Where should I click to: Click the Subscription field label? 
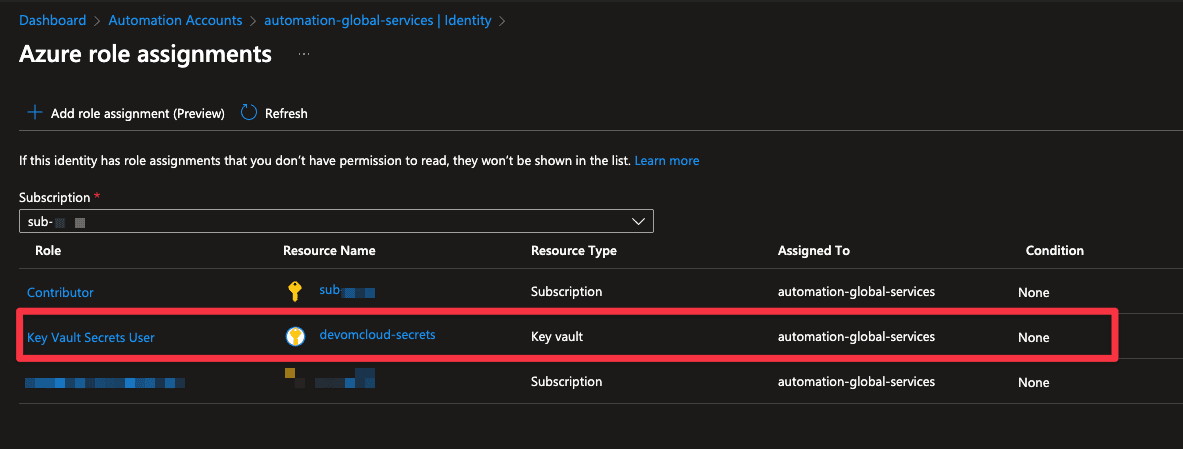tap(54, 197)
